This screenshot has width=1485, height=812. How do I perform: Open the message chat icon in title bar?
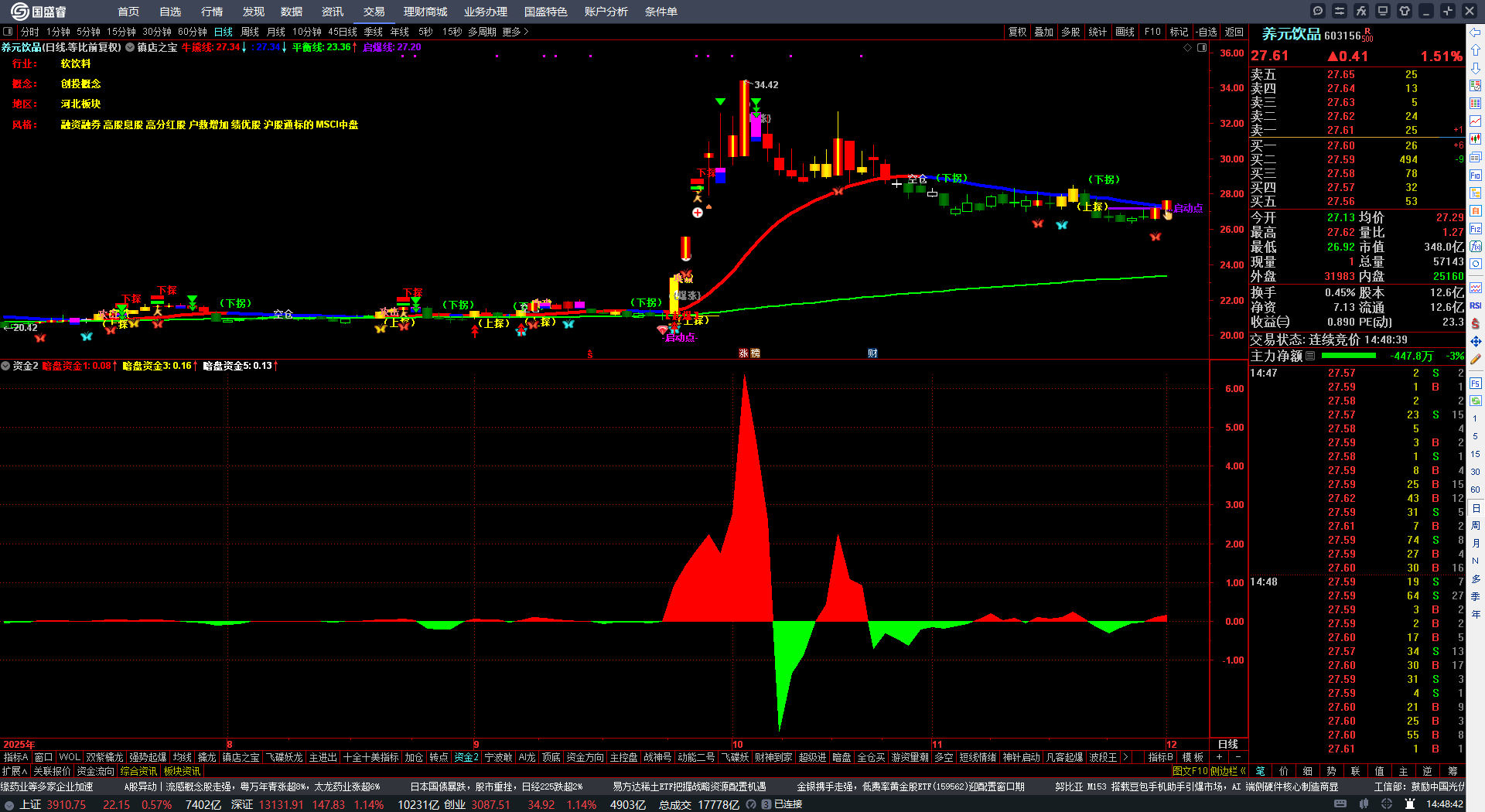(1318, 11)
